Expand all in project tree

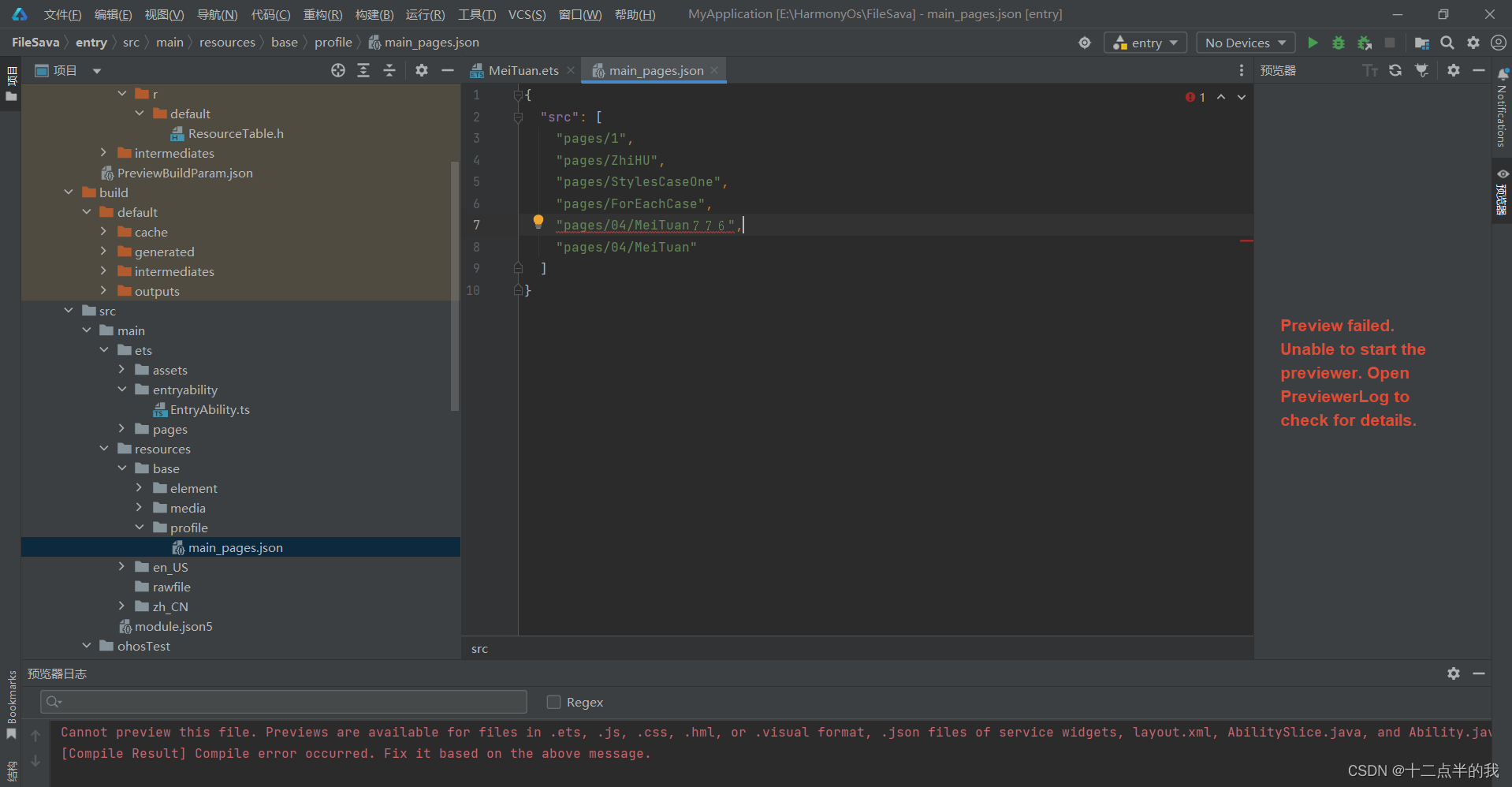coord(363,70)
